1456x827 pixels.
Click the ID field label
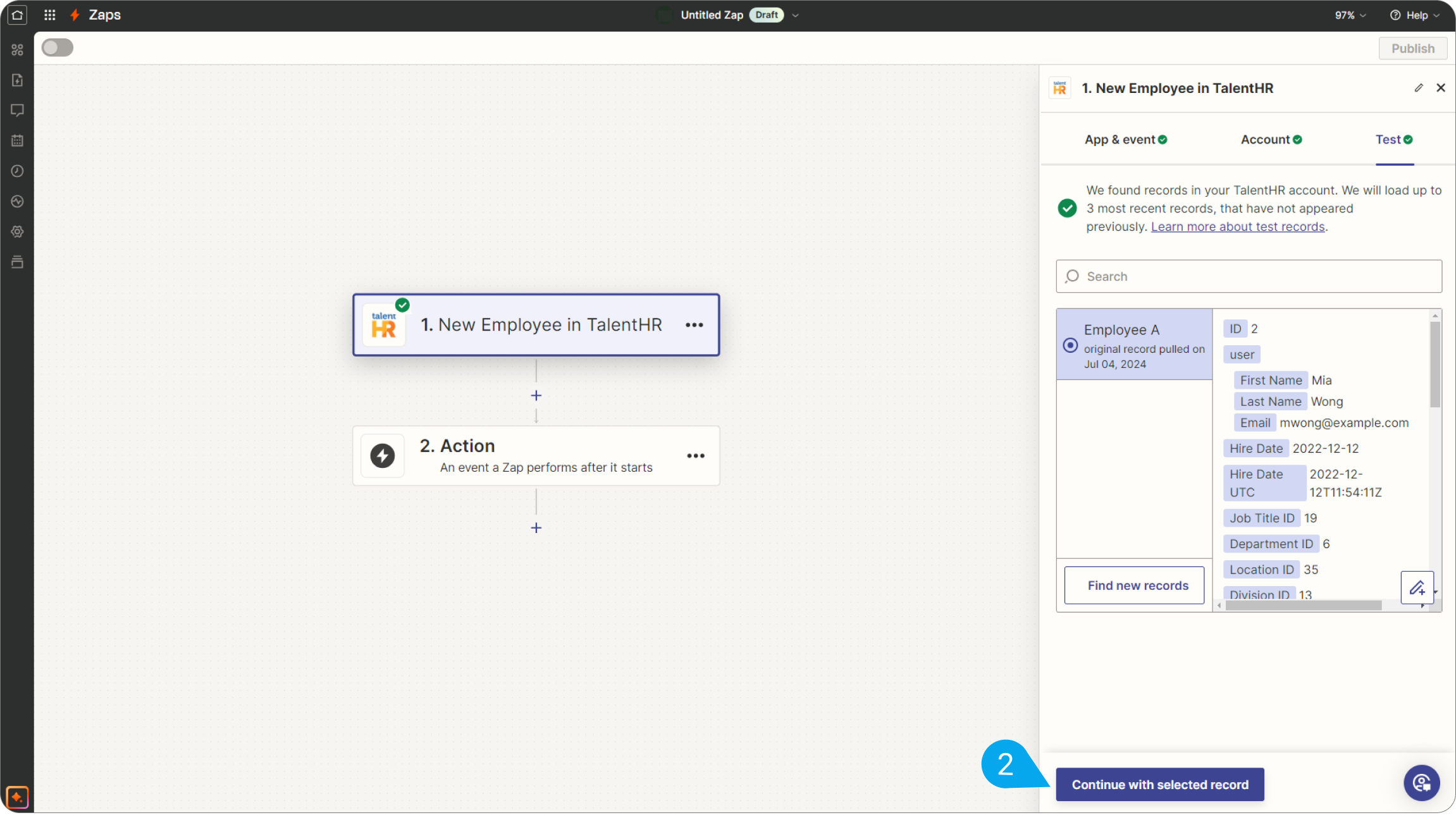pyautogui.click(x=1235, y=329)
